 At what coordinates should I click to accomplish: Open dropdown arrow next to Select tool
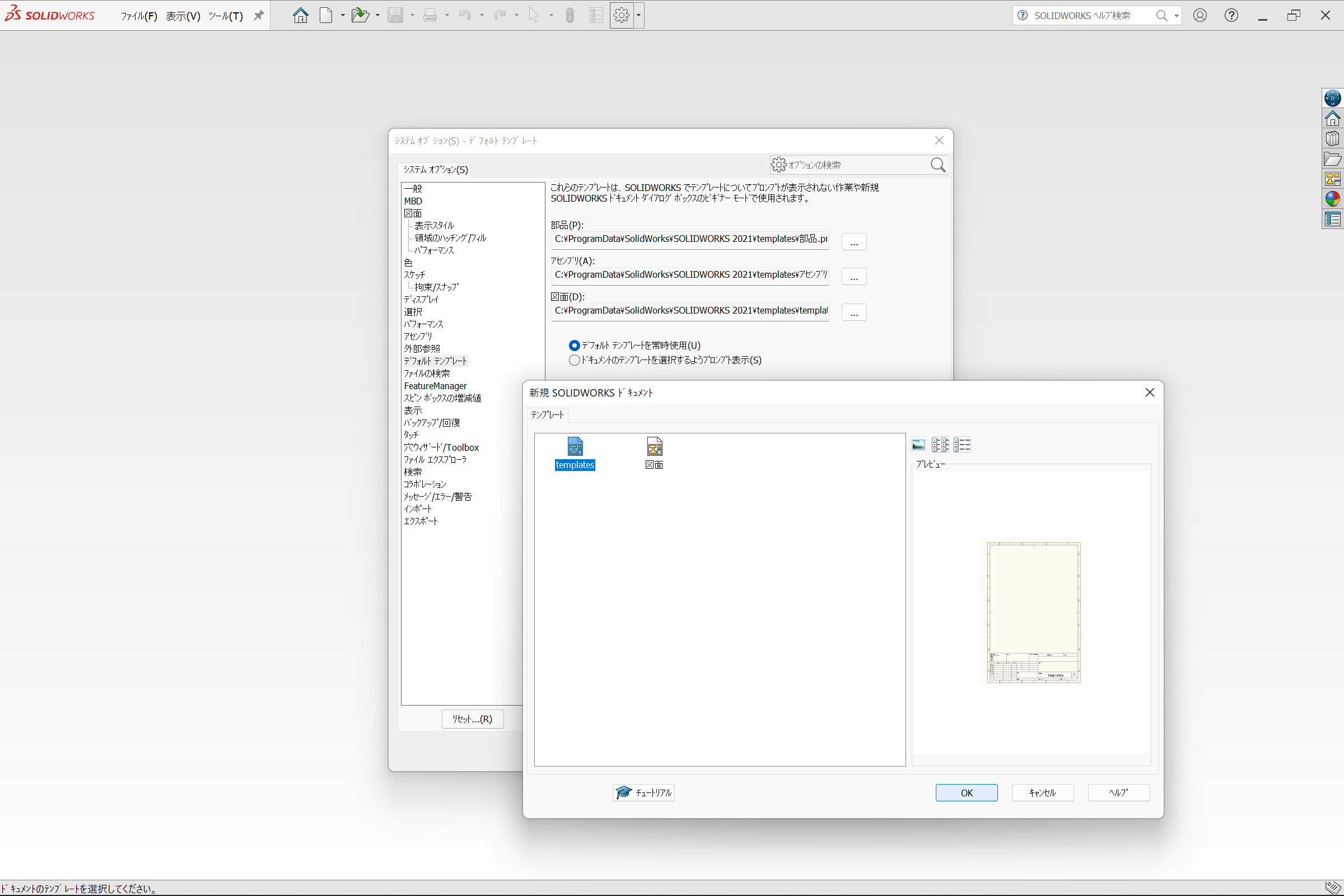[x=552, y=16]
